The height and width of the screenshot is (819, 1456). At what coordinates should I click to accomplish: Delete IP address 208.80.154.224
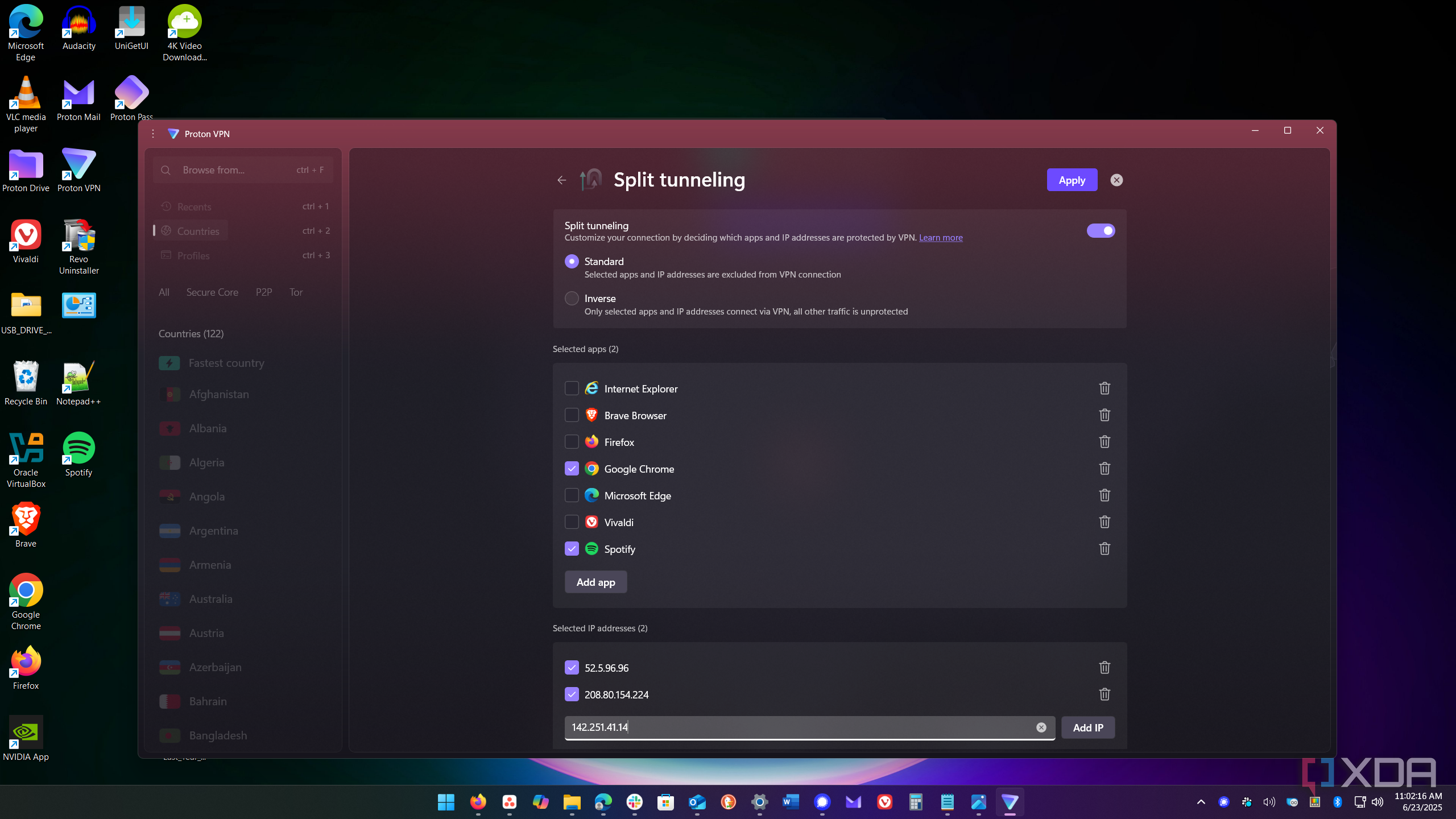[1105, 694]
